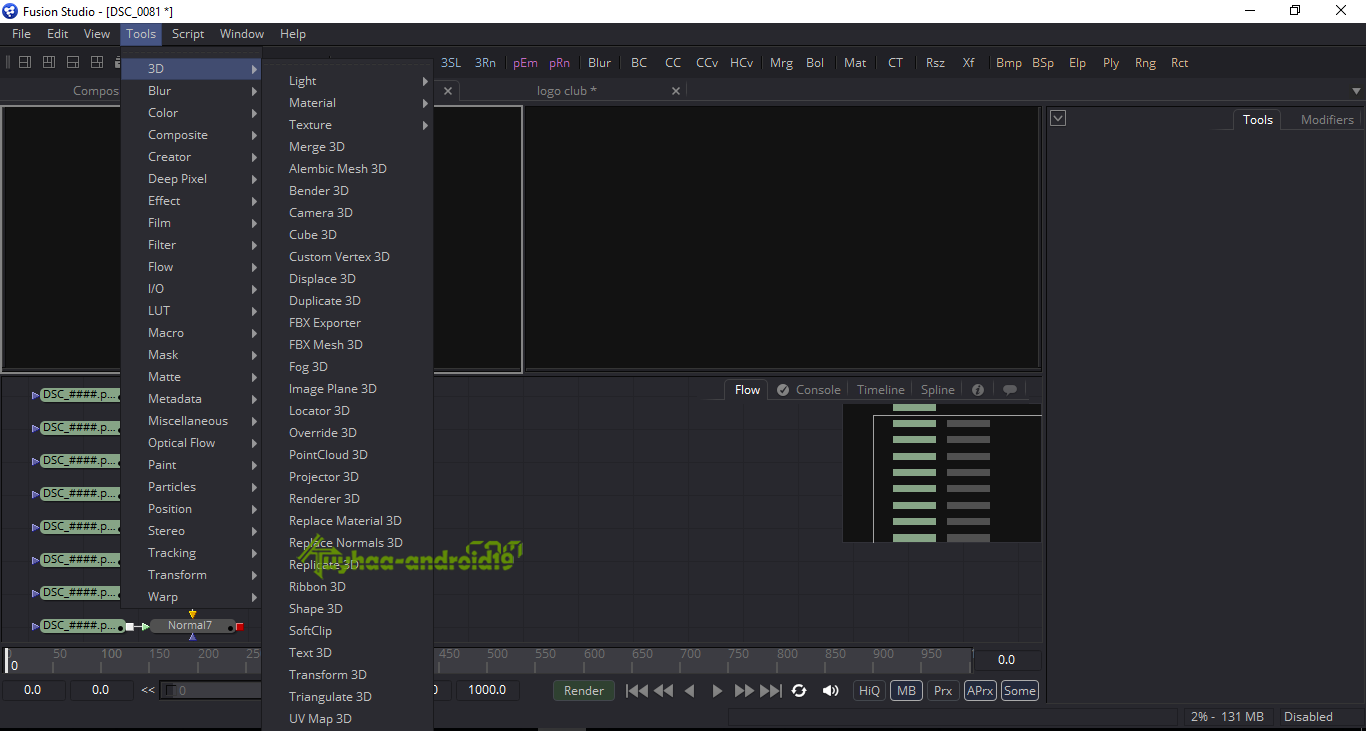Image resolution: width=1366 pixels, height=731 pixels.
Task: Add the Bol channel booleans tool
Action: (815, 62)
